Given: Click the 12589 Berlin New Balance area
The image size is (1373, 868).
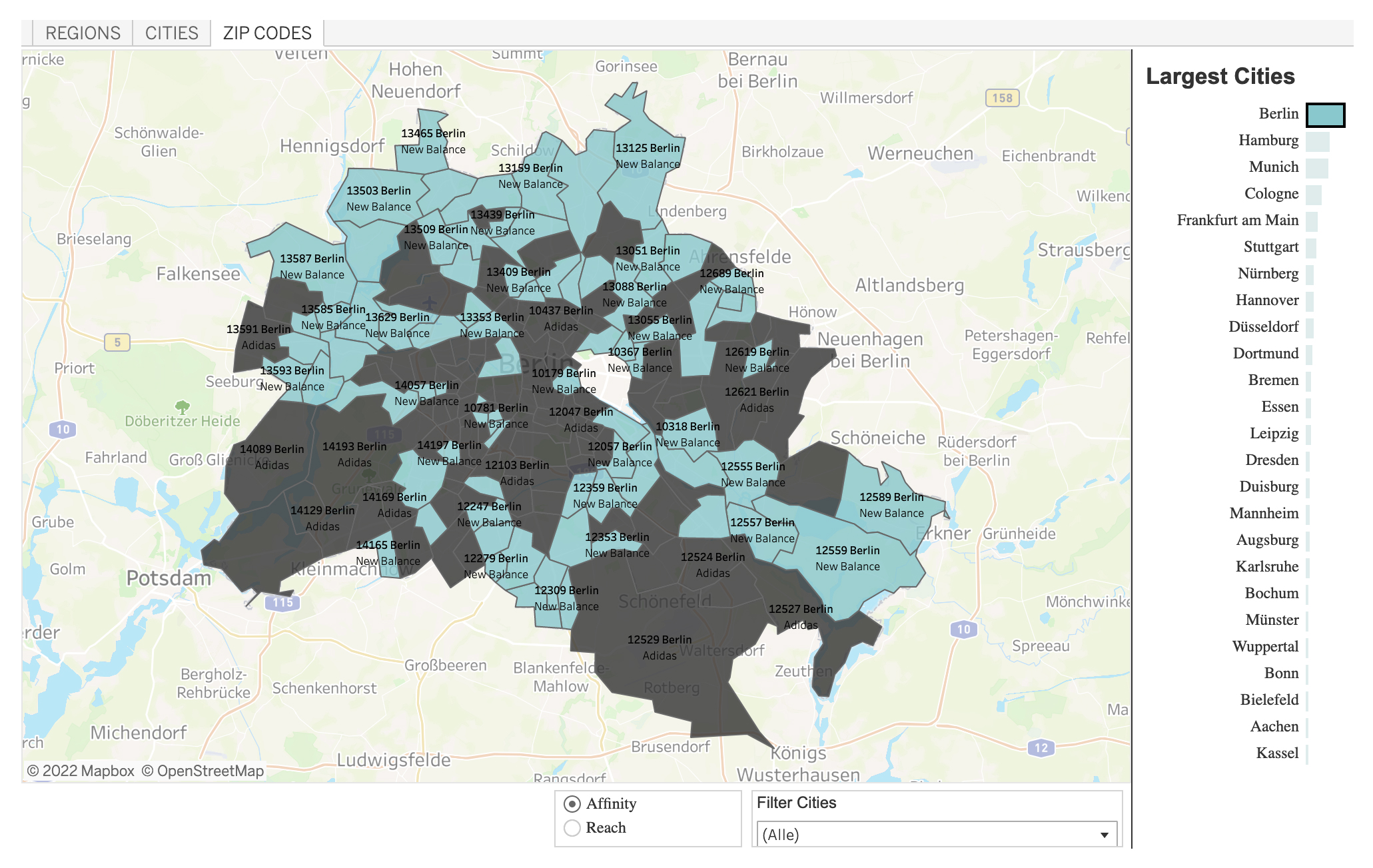Looking at the screenshot, I should coord(891,505).
